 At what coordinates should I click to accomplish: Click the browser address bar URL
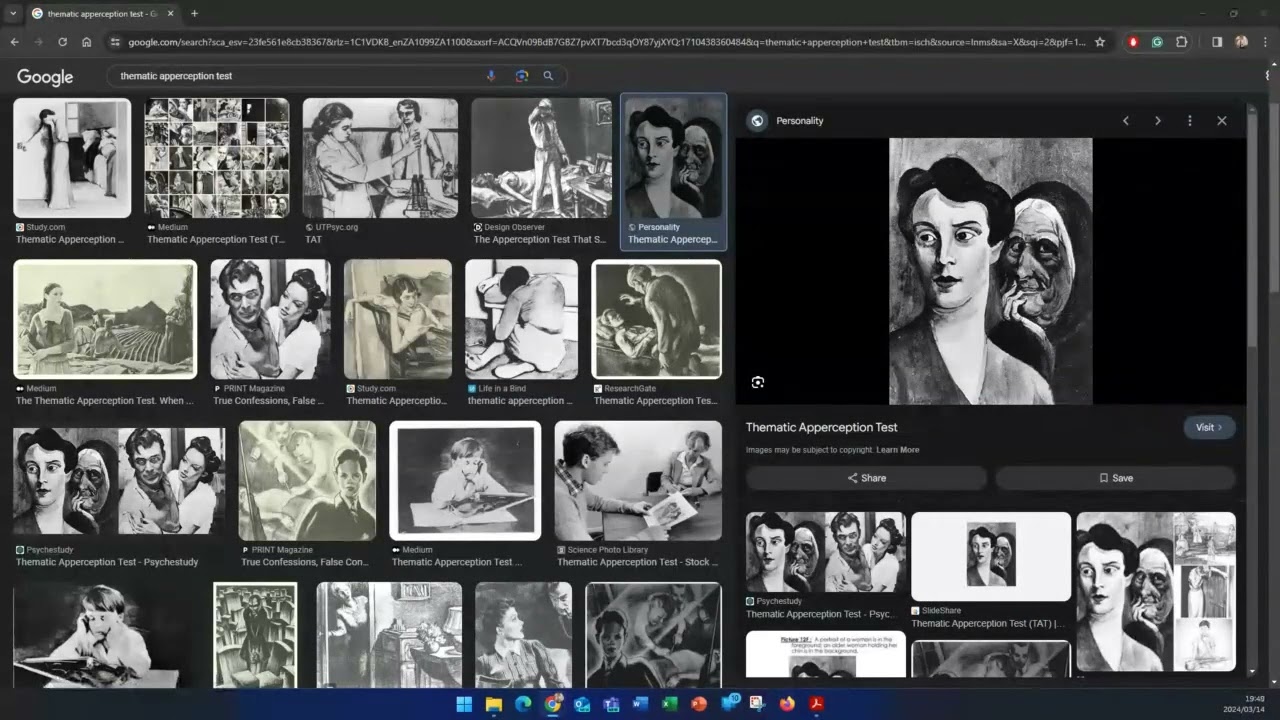[x=606, y=42]
